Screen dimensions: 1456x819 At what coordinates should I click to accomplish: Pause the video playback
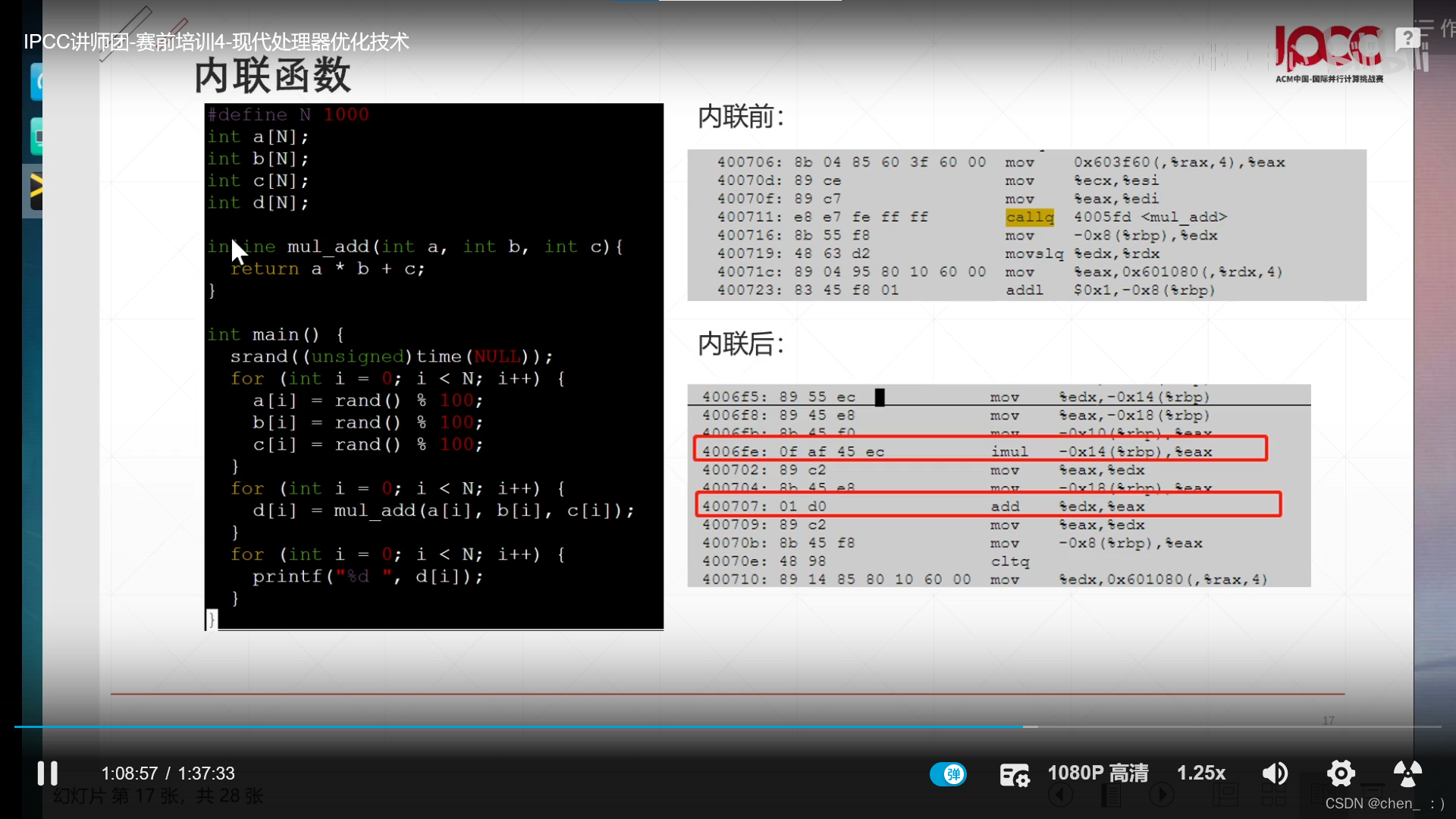[47, 773]
